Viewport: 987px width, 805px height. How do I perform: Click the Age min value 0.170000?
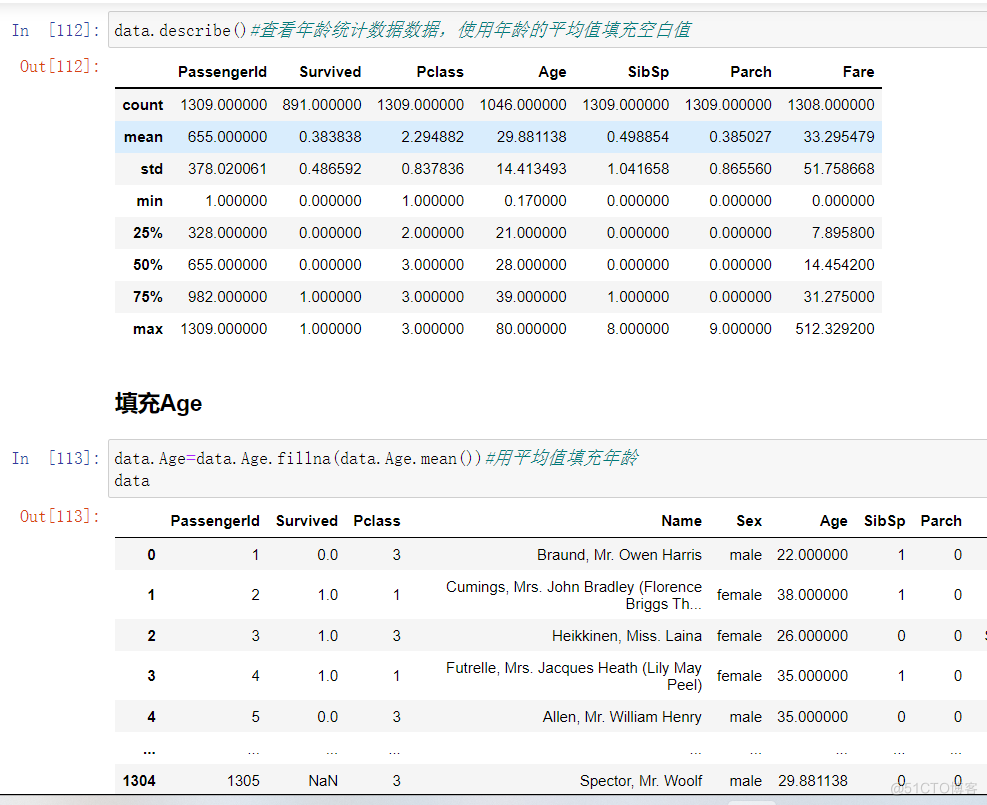pos(535,201)
